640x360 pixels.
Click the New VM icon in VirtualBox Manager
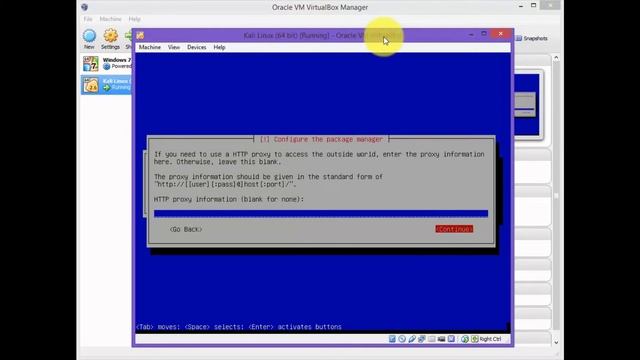click(x=89, y=36)
